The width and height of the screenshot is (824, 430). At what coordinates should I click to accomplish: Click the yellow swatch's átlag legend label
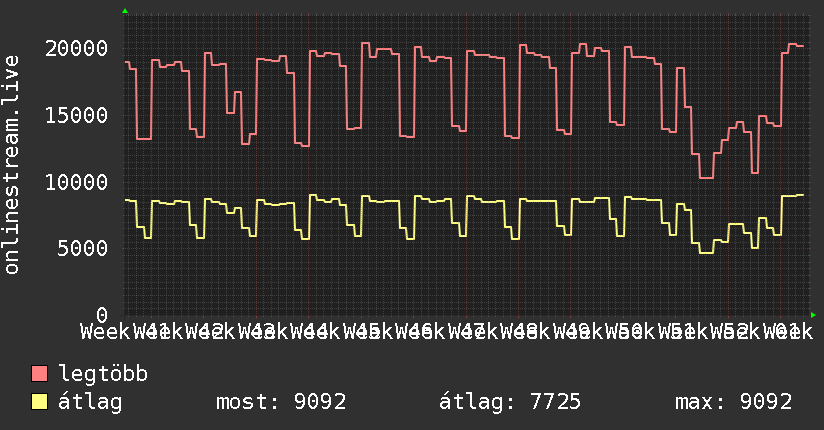click(90, 402)
